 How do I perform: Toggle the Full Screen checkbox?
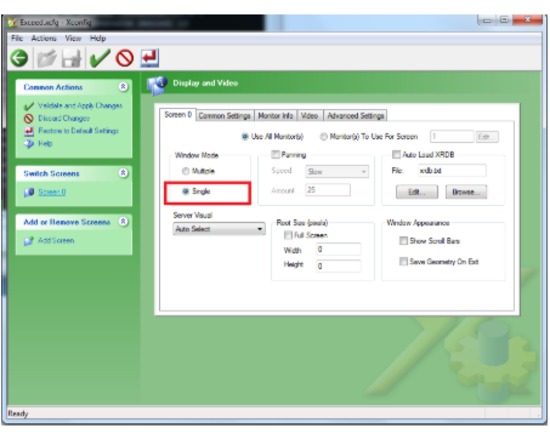(x=288, y=235)
